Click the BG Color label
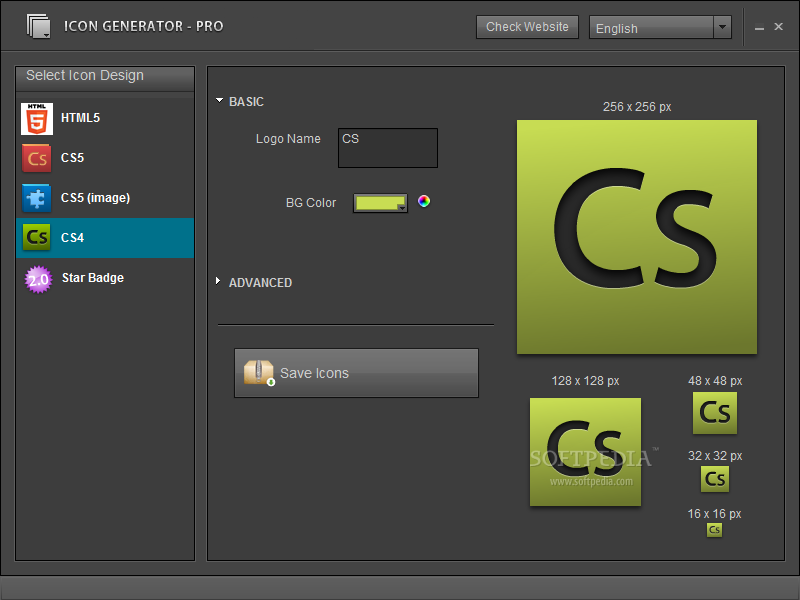The image size is (800, 600). (311, 203)
